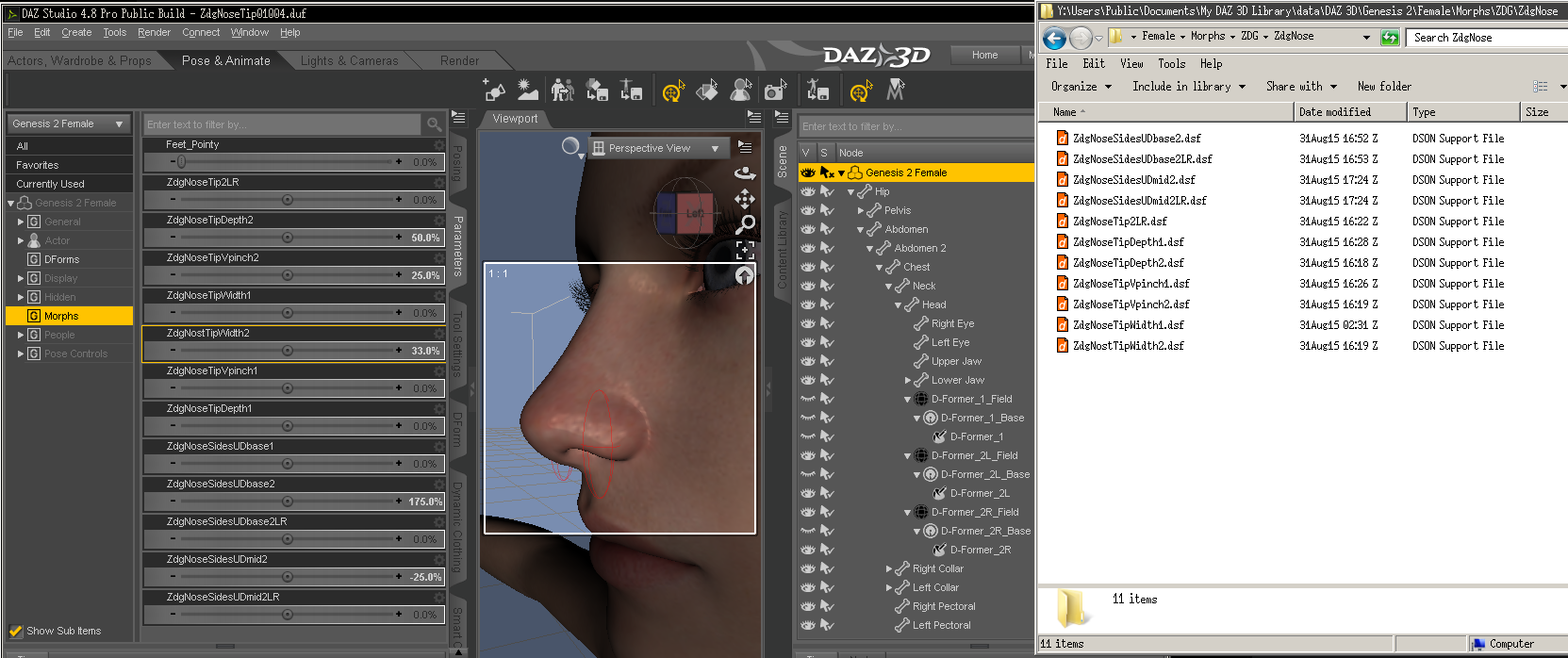Click the viewport zoom magnifier icon
This screenshot has height=658, width=1568.
coord(745,224)
